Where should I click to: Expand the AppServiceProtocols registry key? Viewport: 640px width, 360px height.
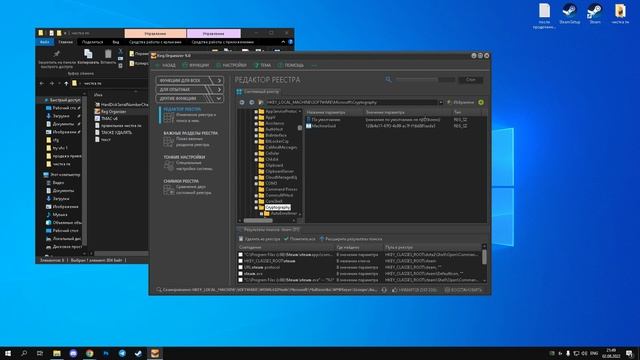point(256,111)
